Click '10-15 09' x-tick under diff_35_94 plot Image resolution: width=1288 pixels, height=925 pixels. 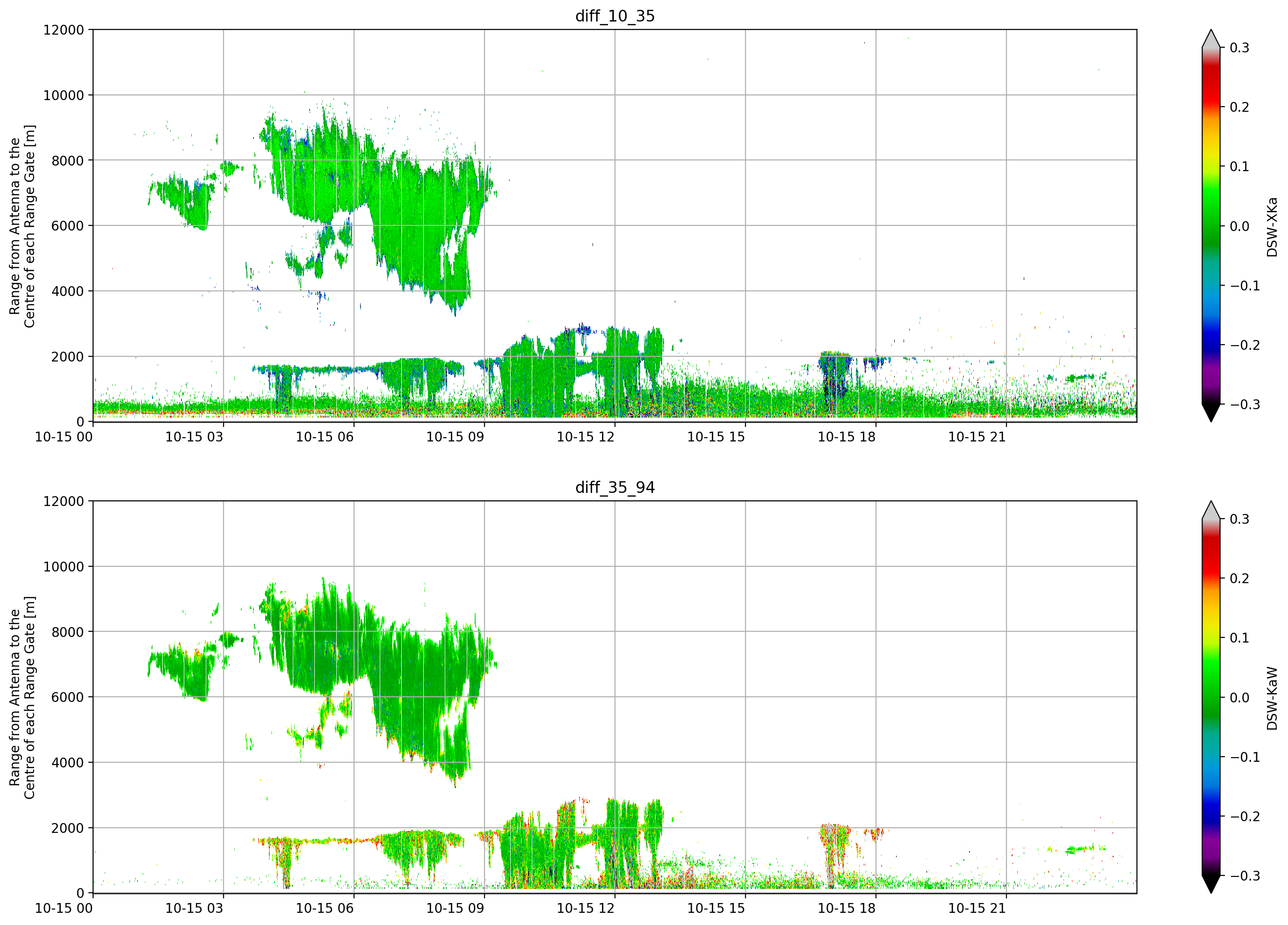pyautogui.click(x=456, y=908)
